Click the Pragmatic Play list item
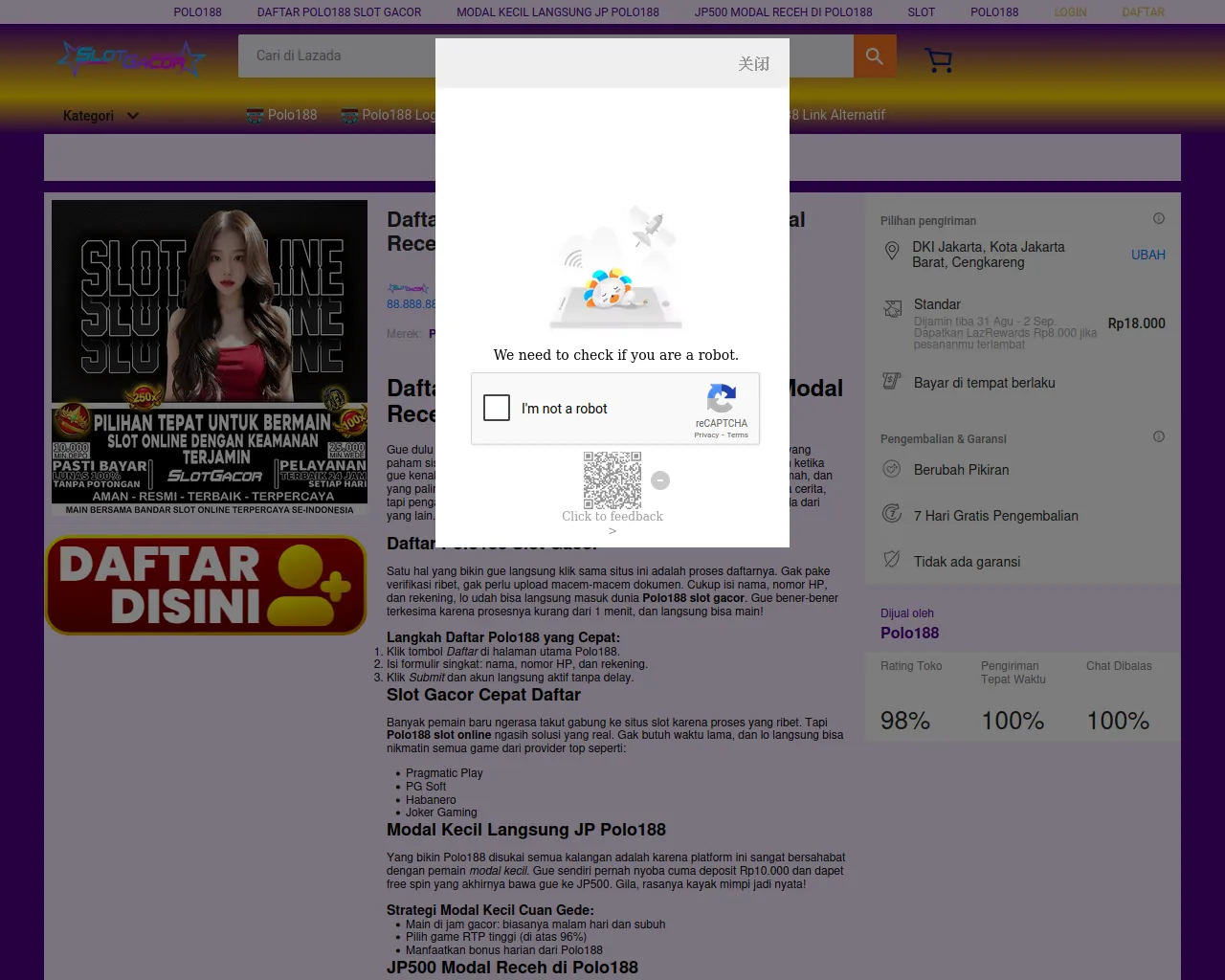 point(444,773)
